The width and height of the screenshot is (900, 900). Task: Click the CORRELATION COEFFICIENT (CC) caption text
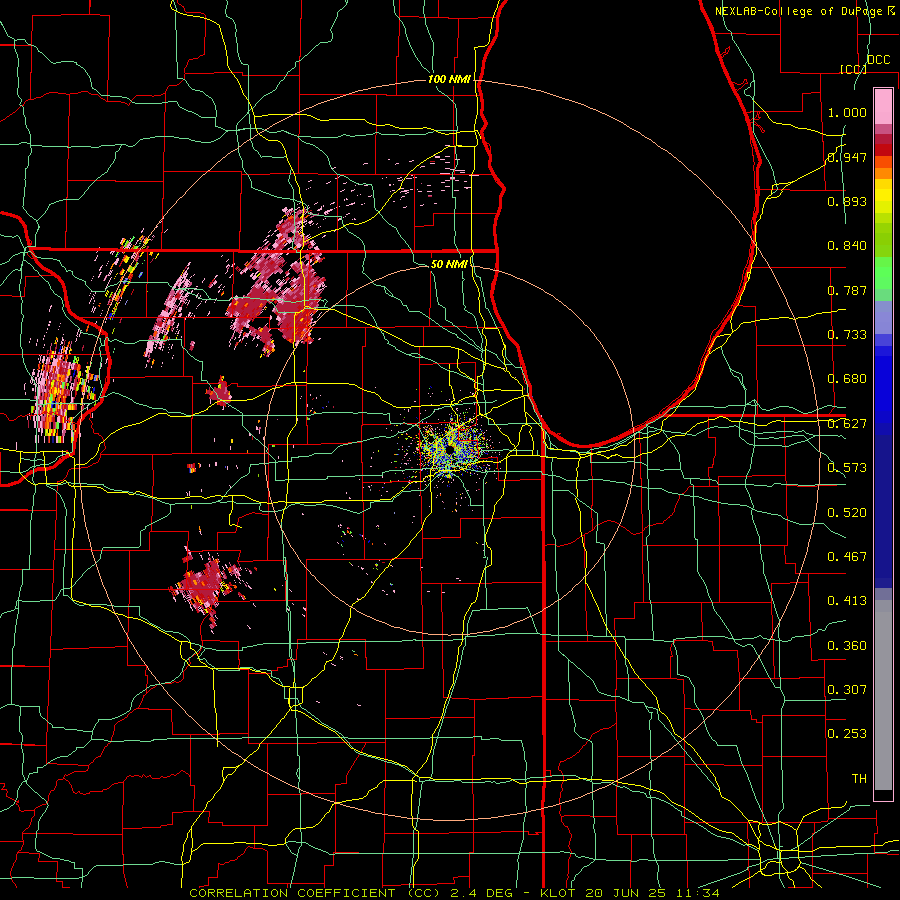click(x=315, y=893)
